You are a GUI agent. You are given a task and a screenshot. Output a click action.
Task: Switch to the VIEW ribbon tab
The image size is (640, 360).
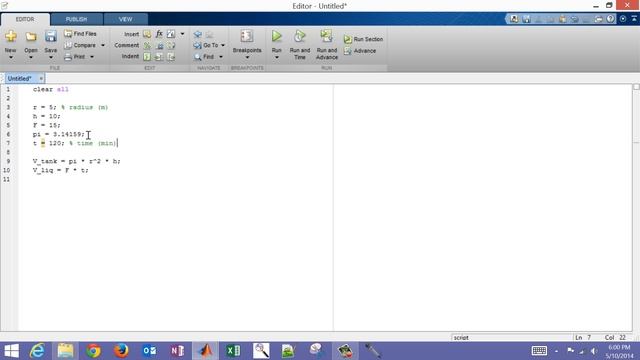[x=125, y=19]
